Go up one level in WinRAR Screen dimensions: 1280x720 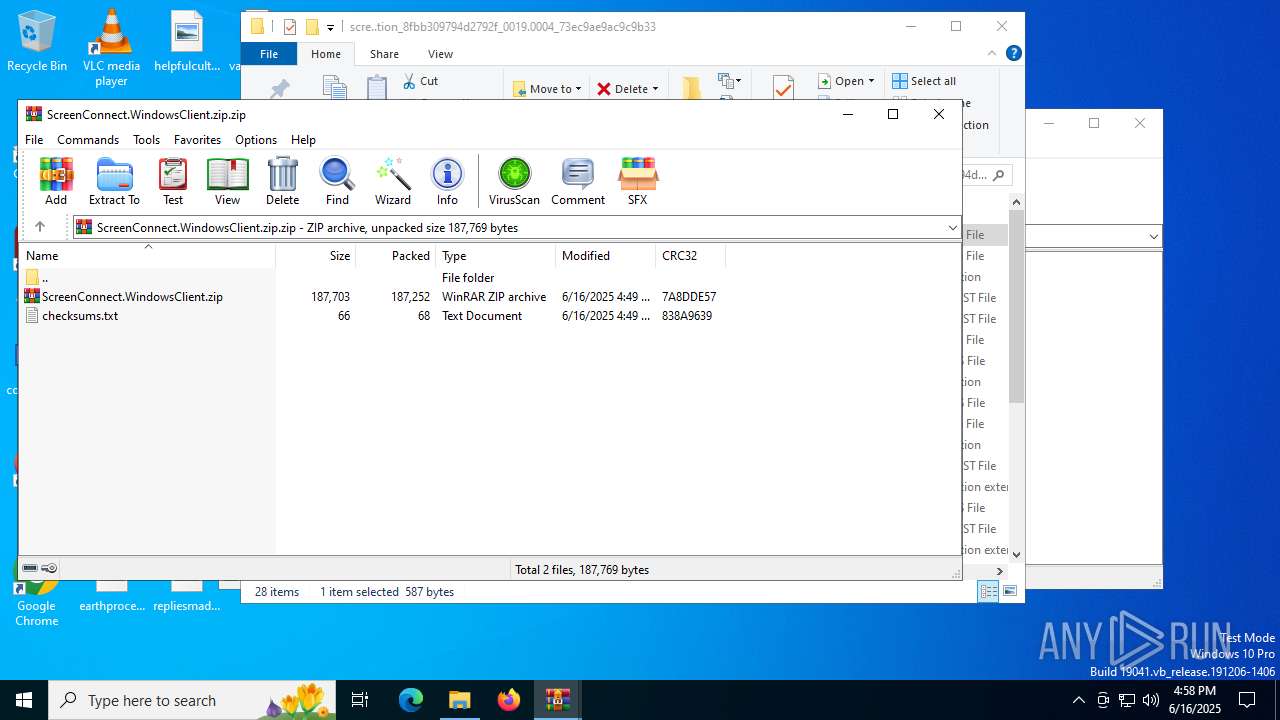coord(40,227)
